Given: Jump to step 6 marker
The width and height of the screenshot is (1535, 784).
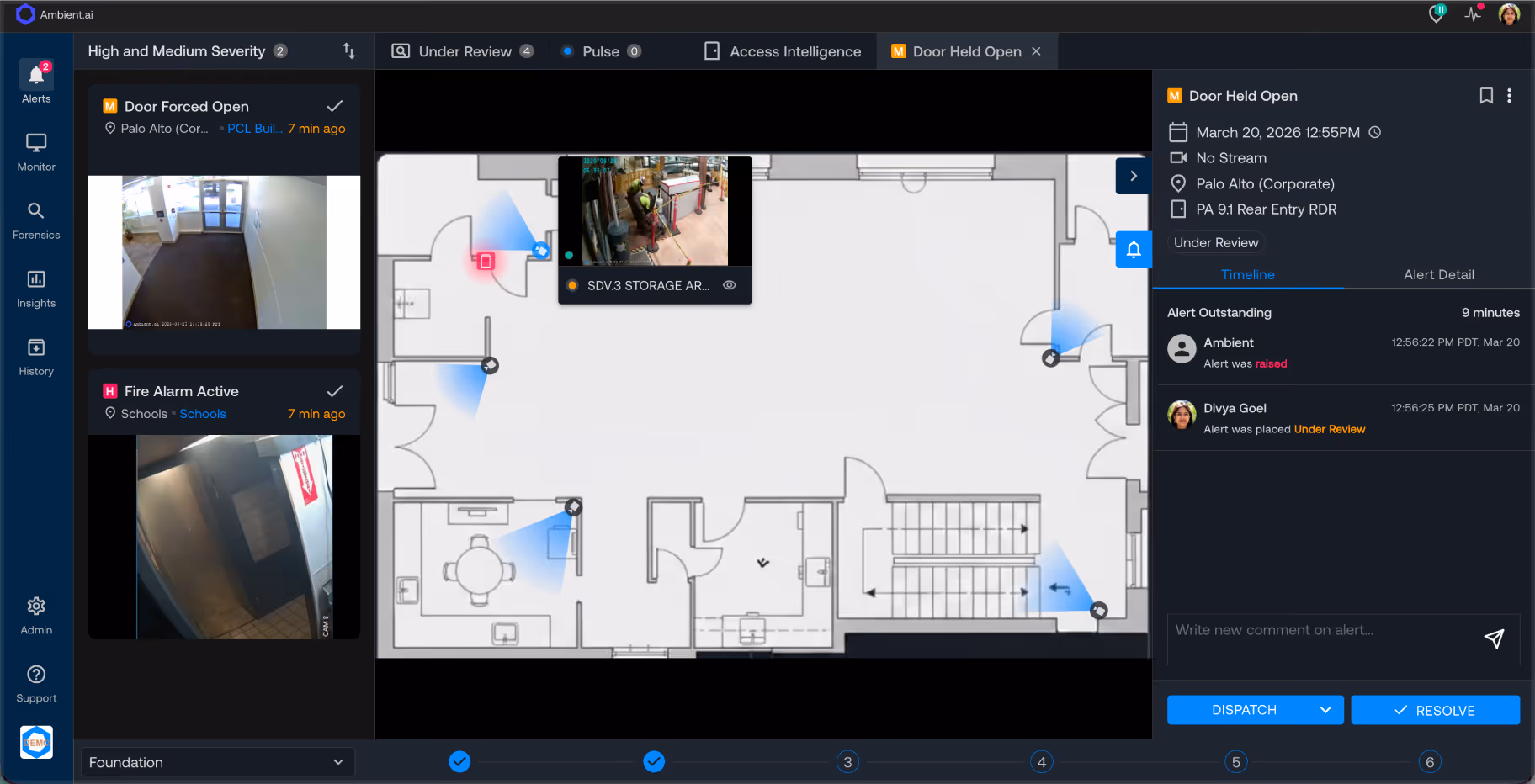Looking at the screenshot, I should pyautogui.click(x=1430, y=762).
